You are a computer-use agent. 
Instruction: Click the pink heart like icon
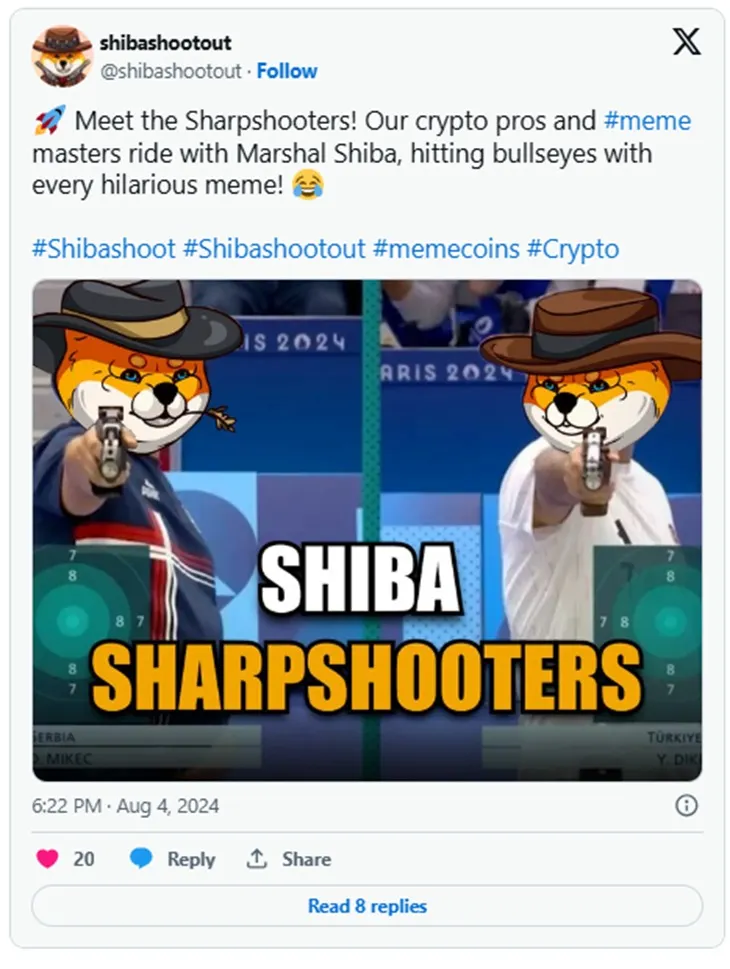coord(48,858)
